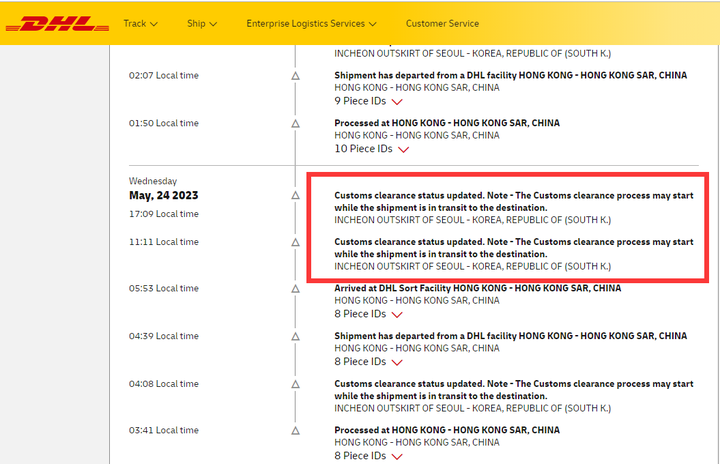Expand 8 Piece IDs at 05:53
The image size is (720, 464).
[368, 314]
